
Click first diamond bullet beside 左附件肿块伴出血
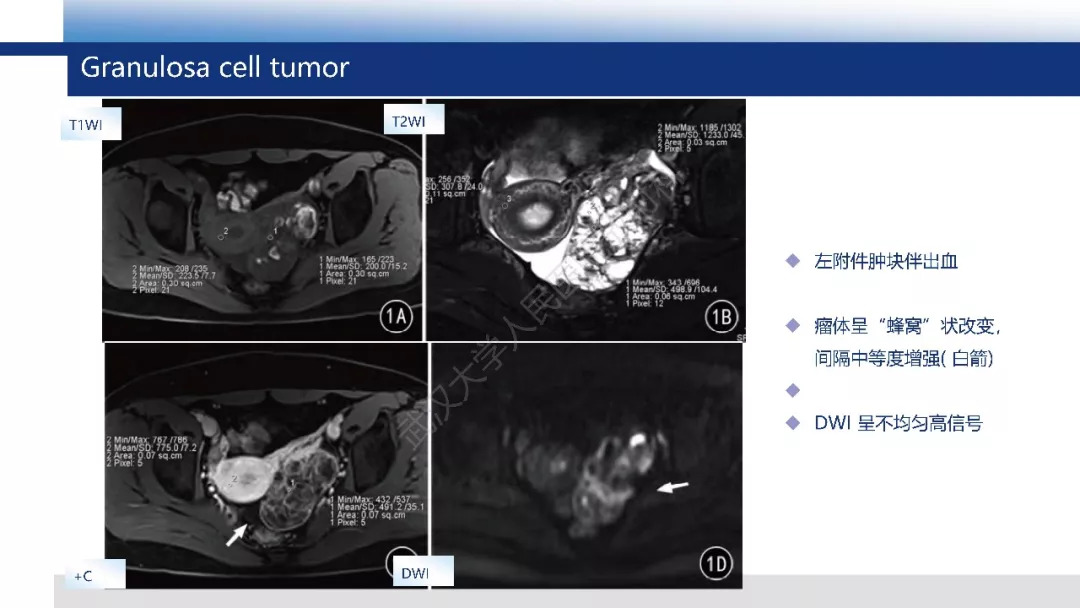pyautogui.click(x=793, y=260)
